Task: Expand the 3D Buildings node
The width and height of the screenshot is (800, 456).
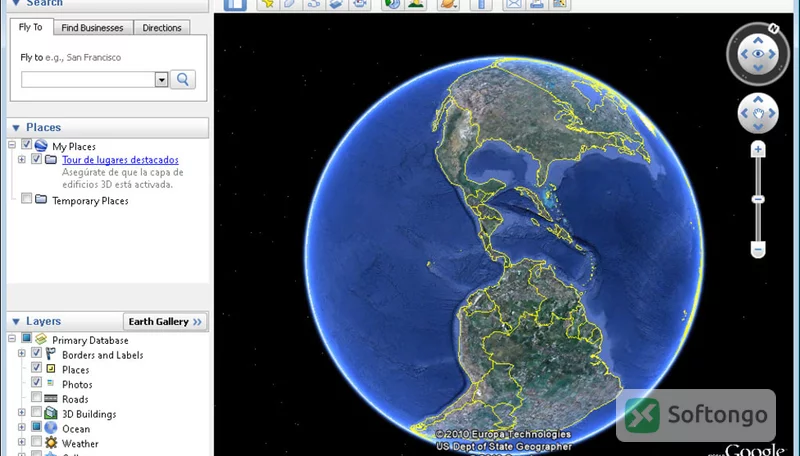Action: 21,413
